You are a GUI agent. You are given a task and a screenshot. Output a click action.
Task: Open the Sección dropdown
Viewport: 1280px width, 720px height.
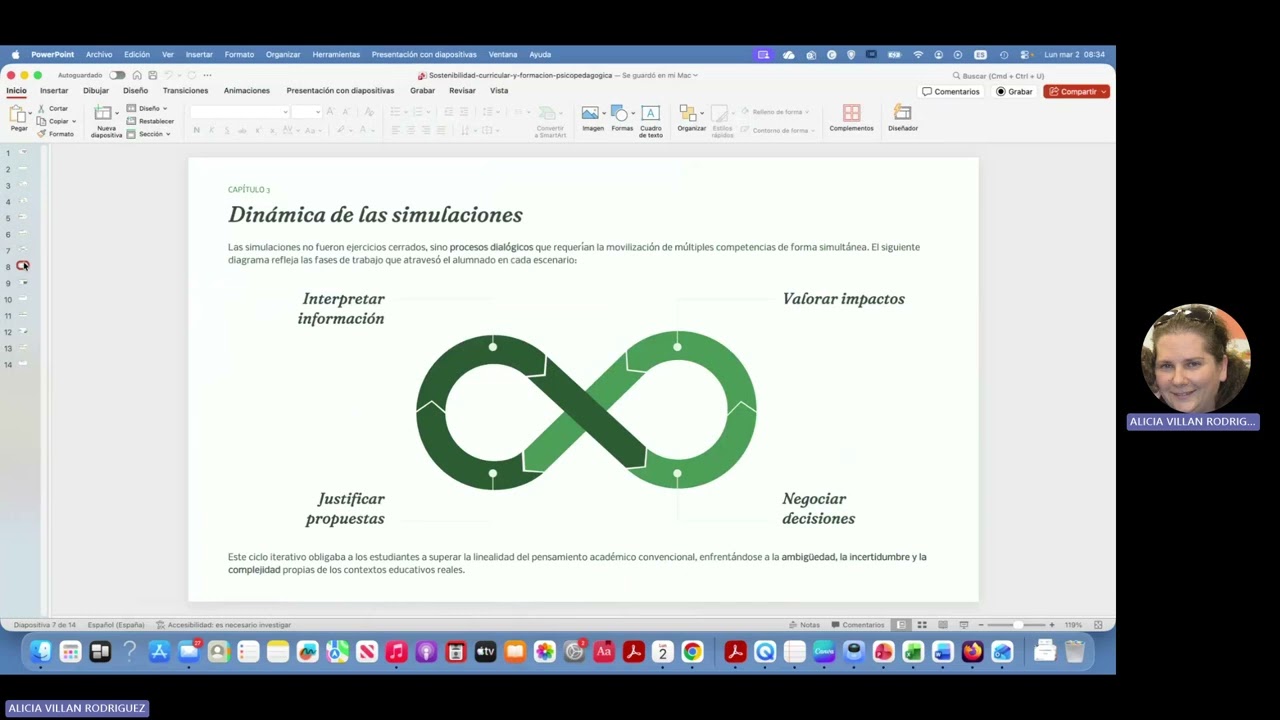pos(148,134)
